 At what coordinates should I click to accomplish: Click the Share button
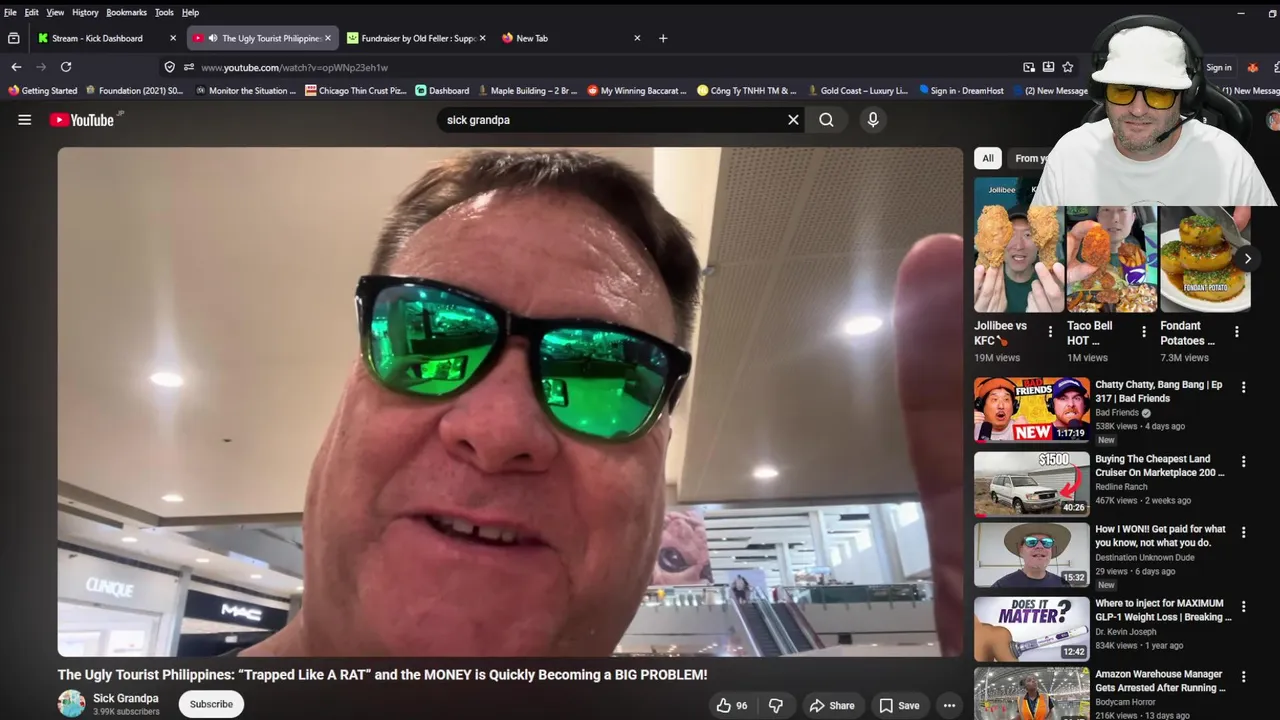[832, 705]
